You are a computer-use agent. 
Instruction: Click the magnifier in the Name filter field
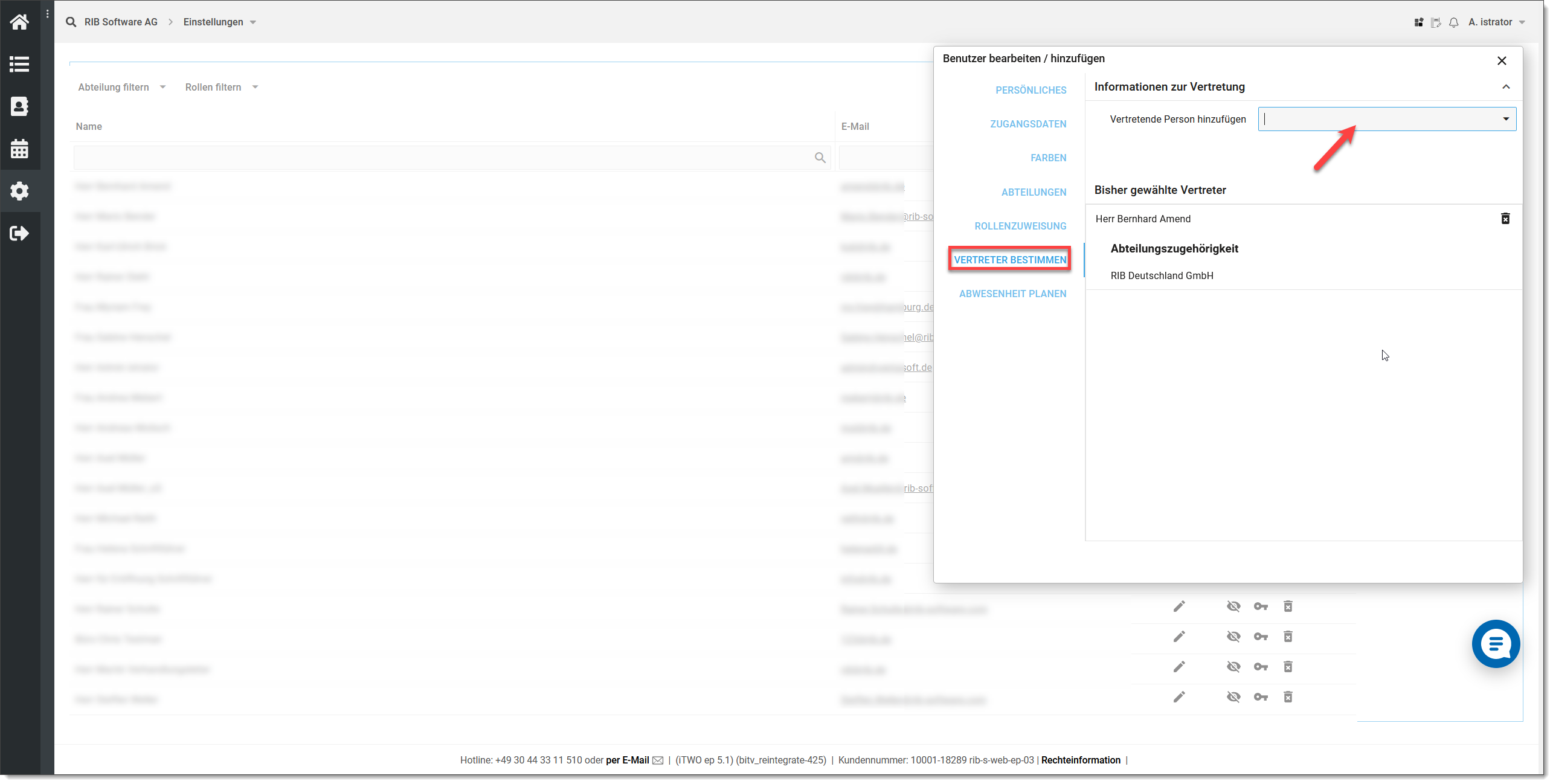(x=820, y=158)
